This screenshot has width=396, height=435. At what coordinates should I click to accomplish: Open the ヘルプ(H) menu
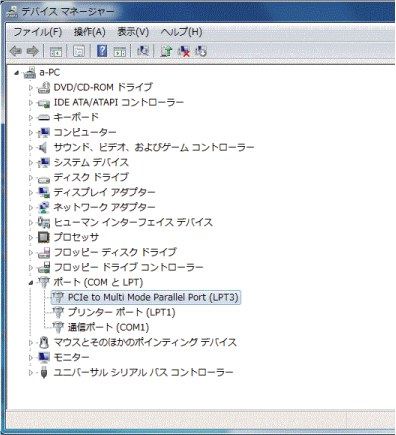pyautogui.click(x=181, y=32)
